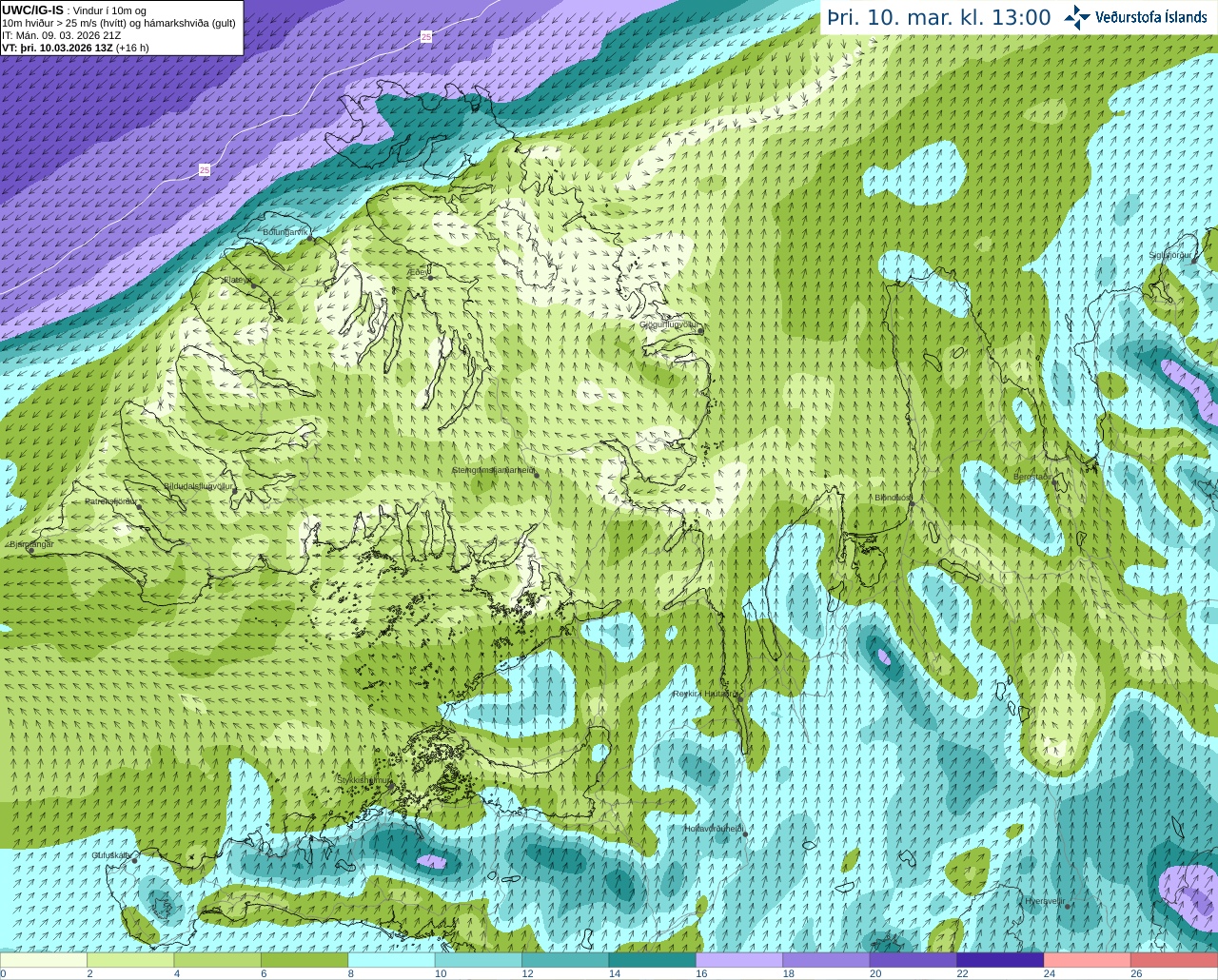The image size is (1218, 980).
Task: Click the Veðurstofa Íslands logo icon
Action: [1077, 17]
